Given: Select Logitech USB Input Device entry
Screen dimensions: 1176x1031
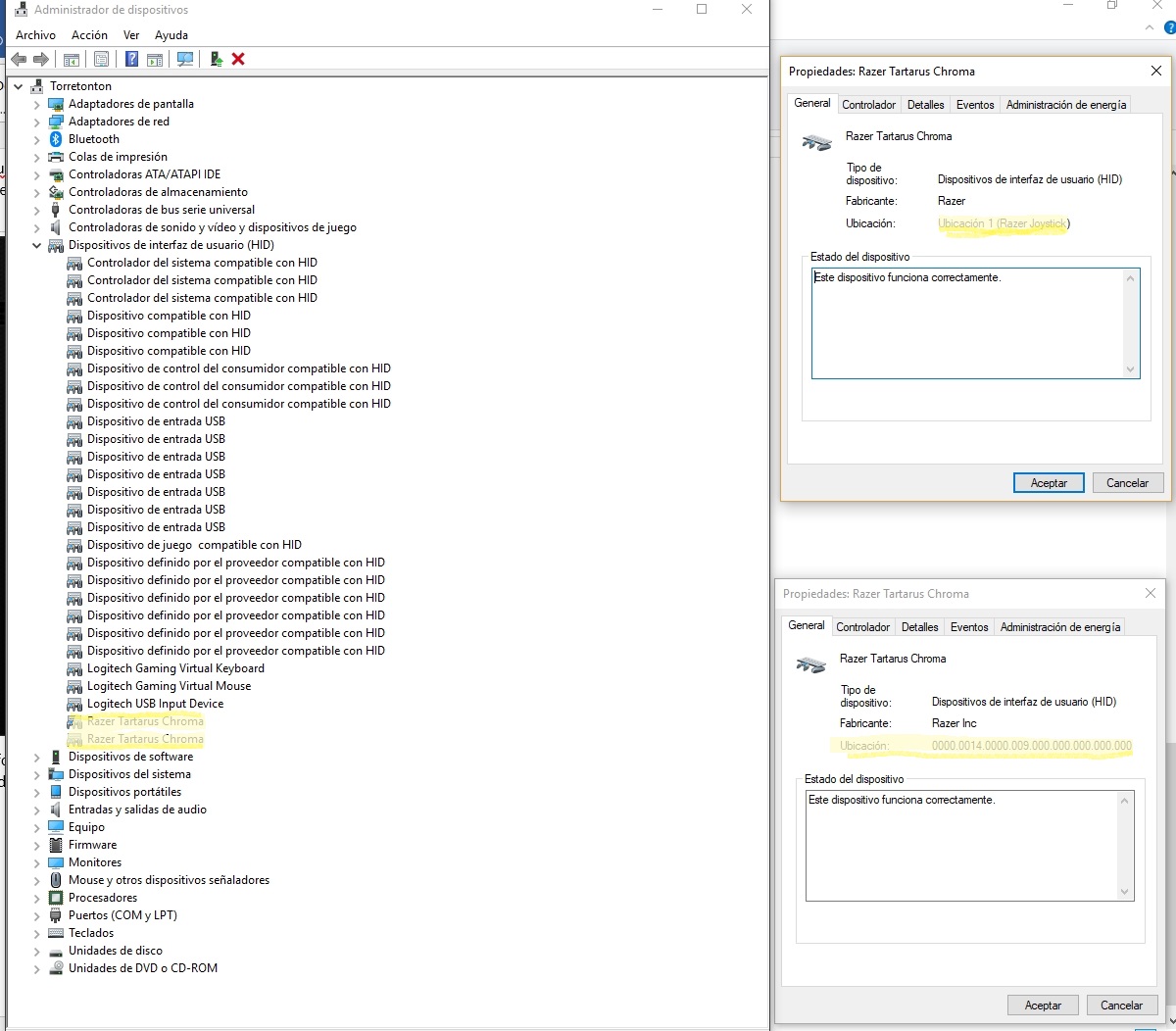Looking at the screenshot, I should [x=155, y=704].
